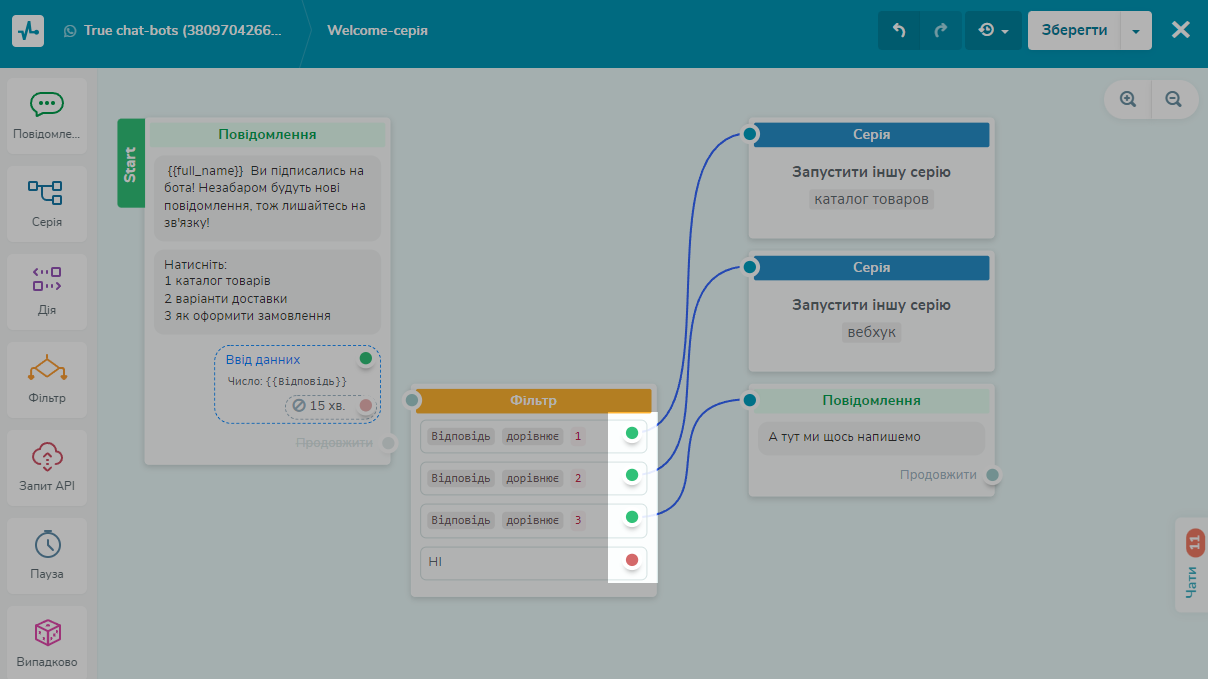Viewport: 1208px width, 679px height.
Task: Zoom out of the flow canvas
Action: (x=1174, y=99)
